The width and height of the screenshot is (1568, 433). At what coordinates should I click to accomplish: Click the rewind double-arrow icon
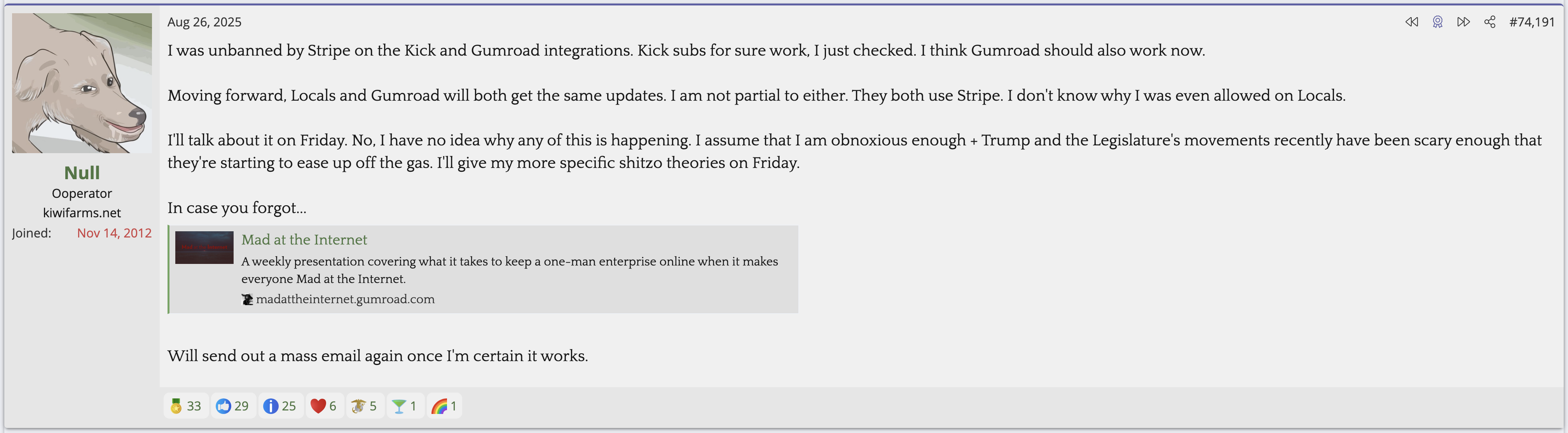tap(1411, 22)
